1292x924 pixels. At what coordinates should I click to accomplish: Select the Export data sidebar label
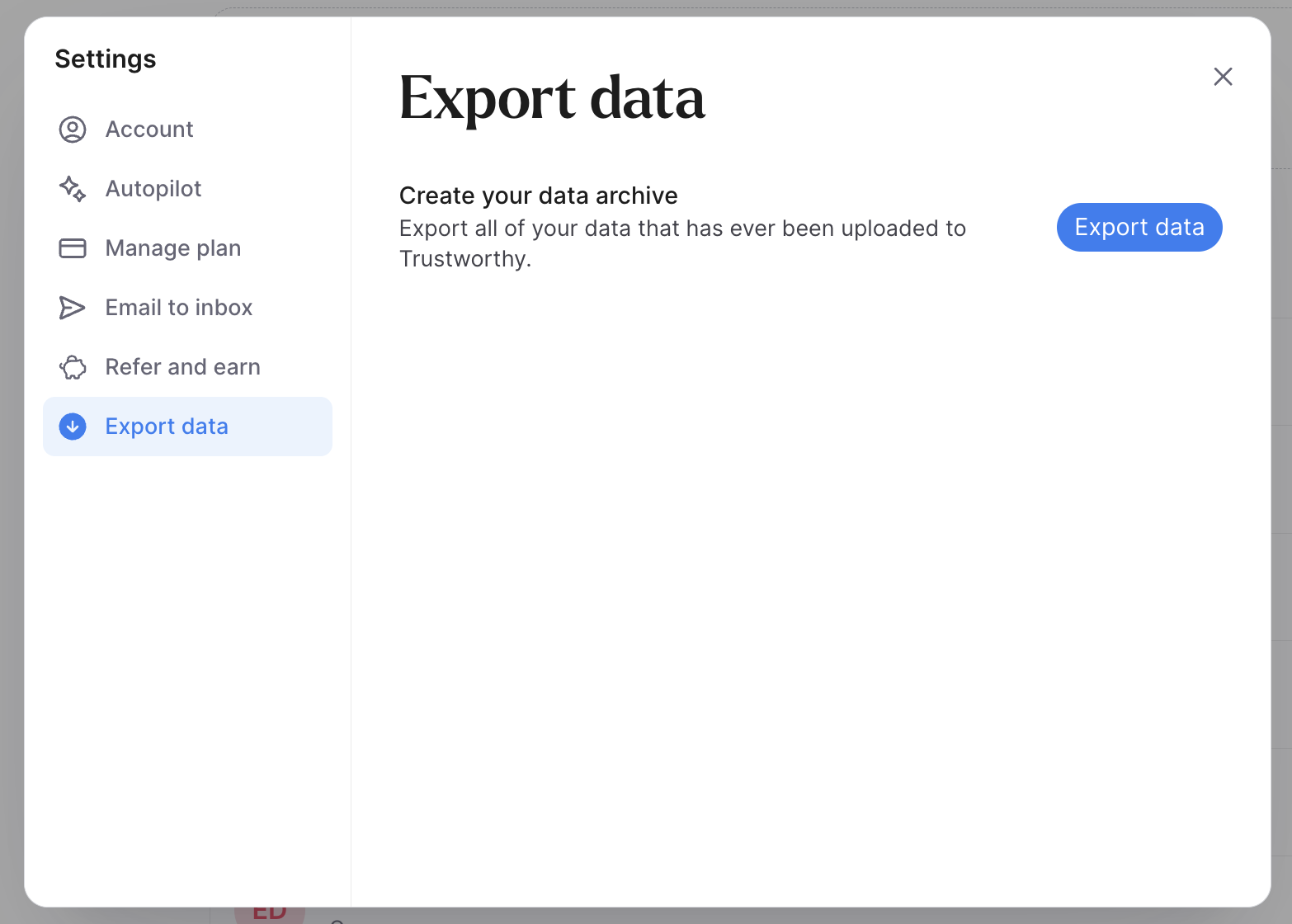(167, 427)
